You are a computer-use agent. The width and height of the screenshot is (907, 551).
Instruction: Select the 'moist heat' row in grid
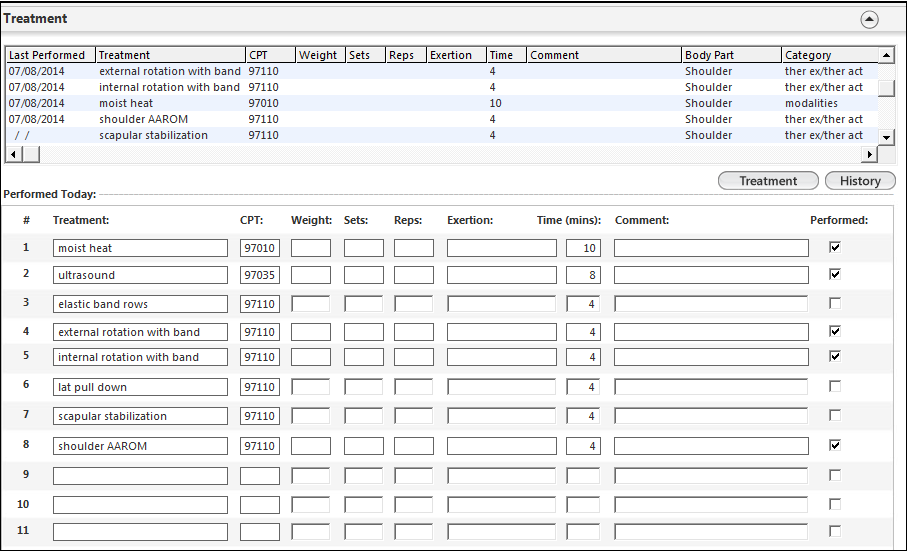pyautogui.click(x=442, y=103)
